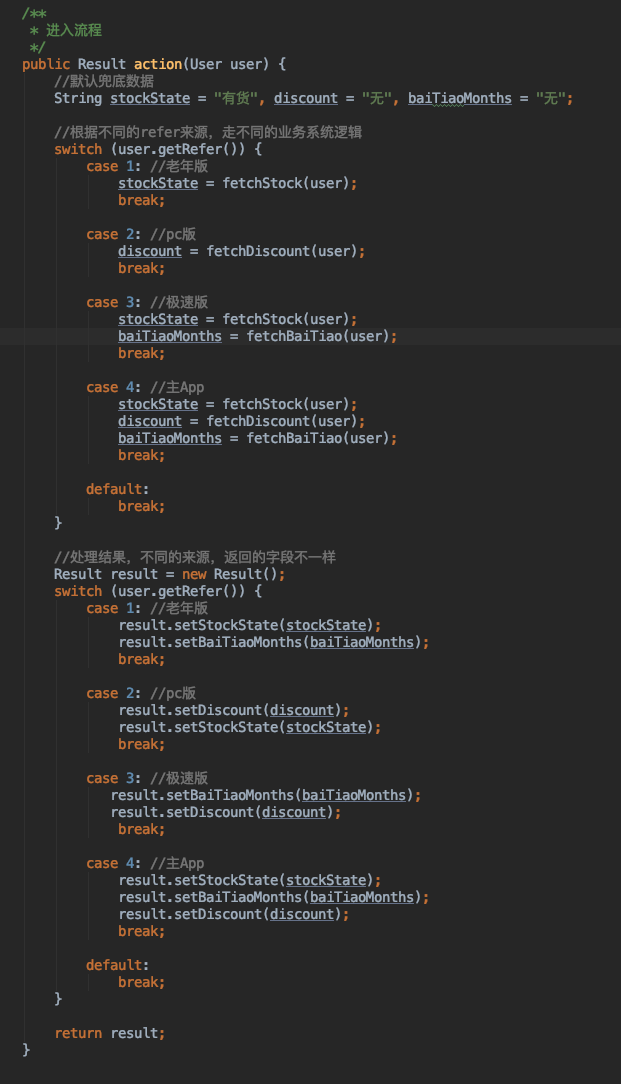Click the "public" keyword of the method

(x=46, y=64)
